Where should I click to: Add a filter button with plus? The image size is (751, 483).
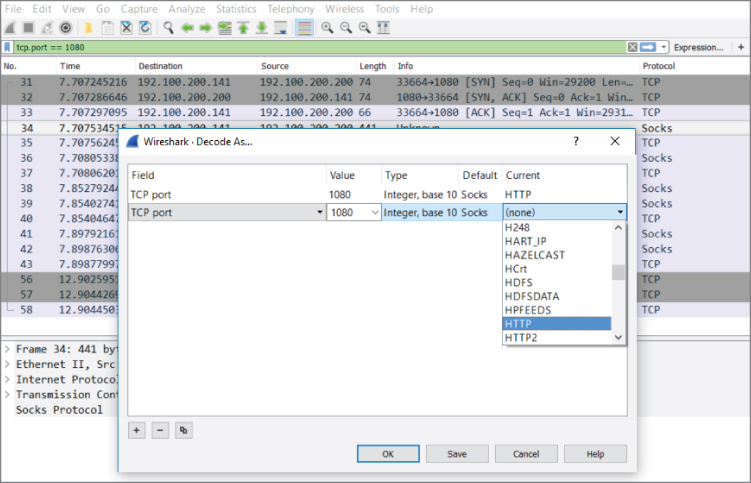741,47
